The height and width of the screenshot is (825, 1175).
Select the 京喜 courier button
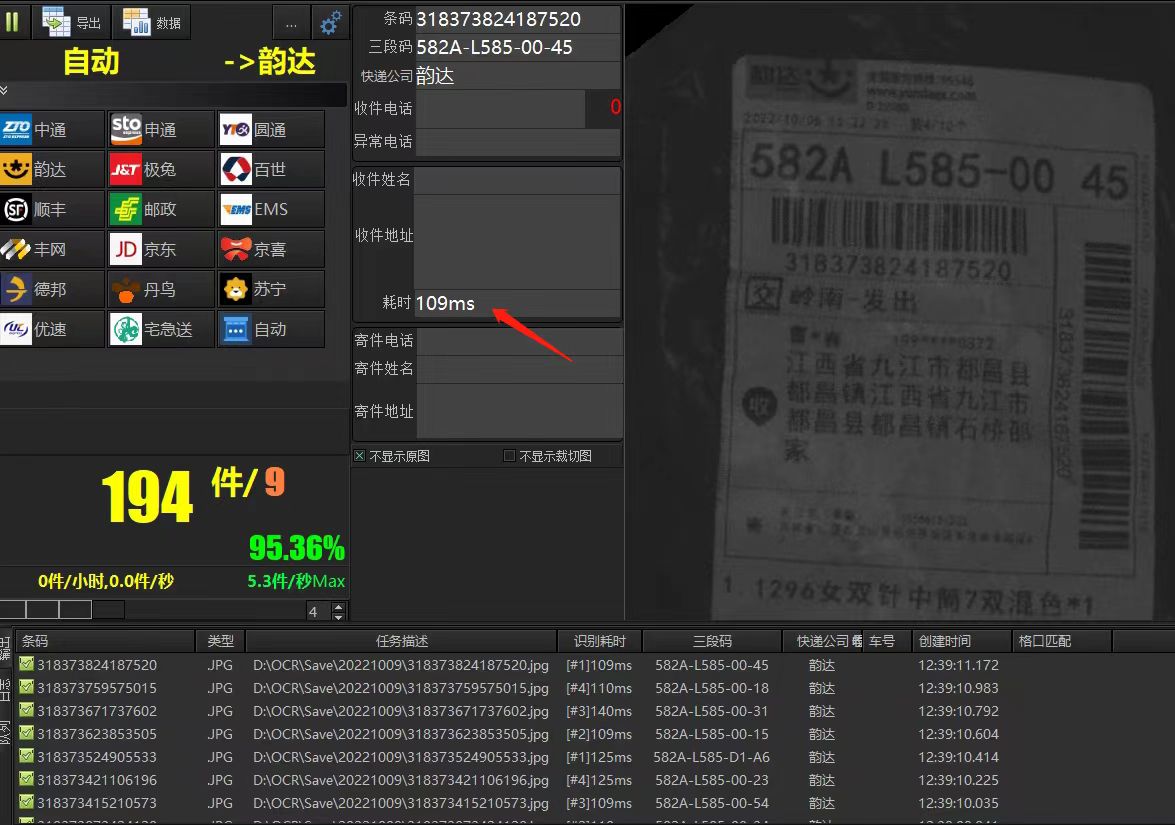coord(271,250)
